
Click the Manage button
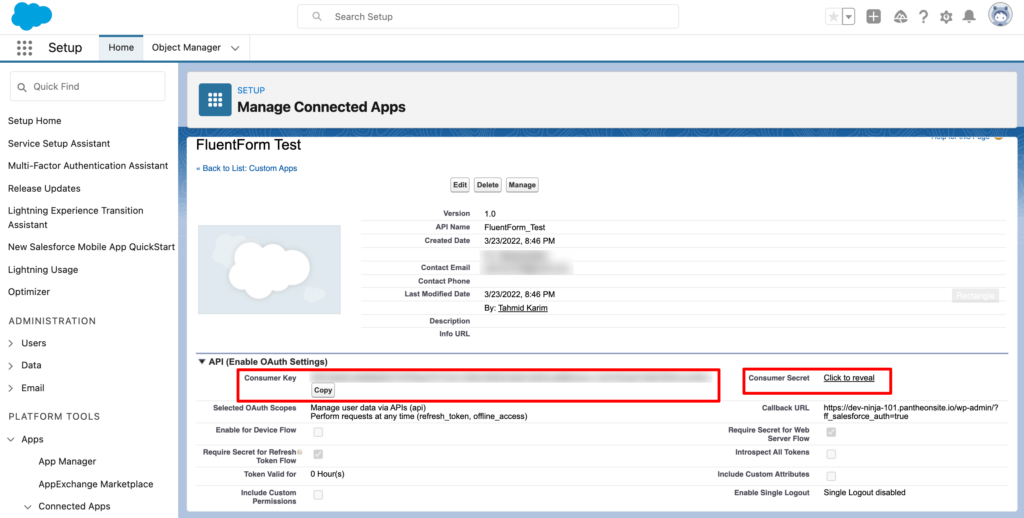coord(522,185)
